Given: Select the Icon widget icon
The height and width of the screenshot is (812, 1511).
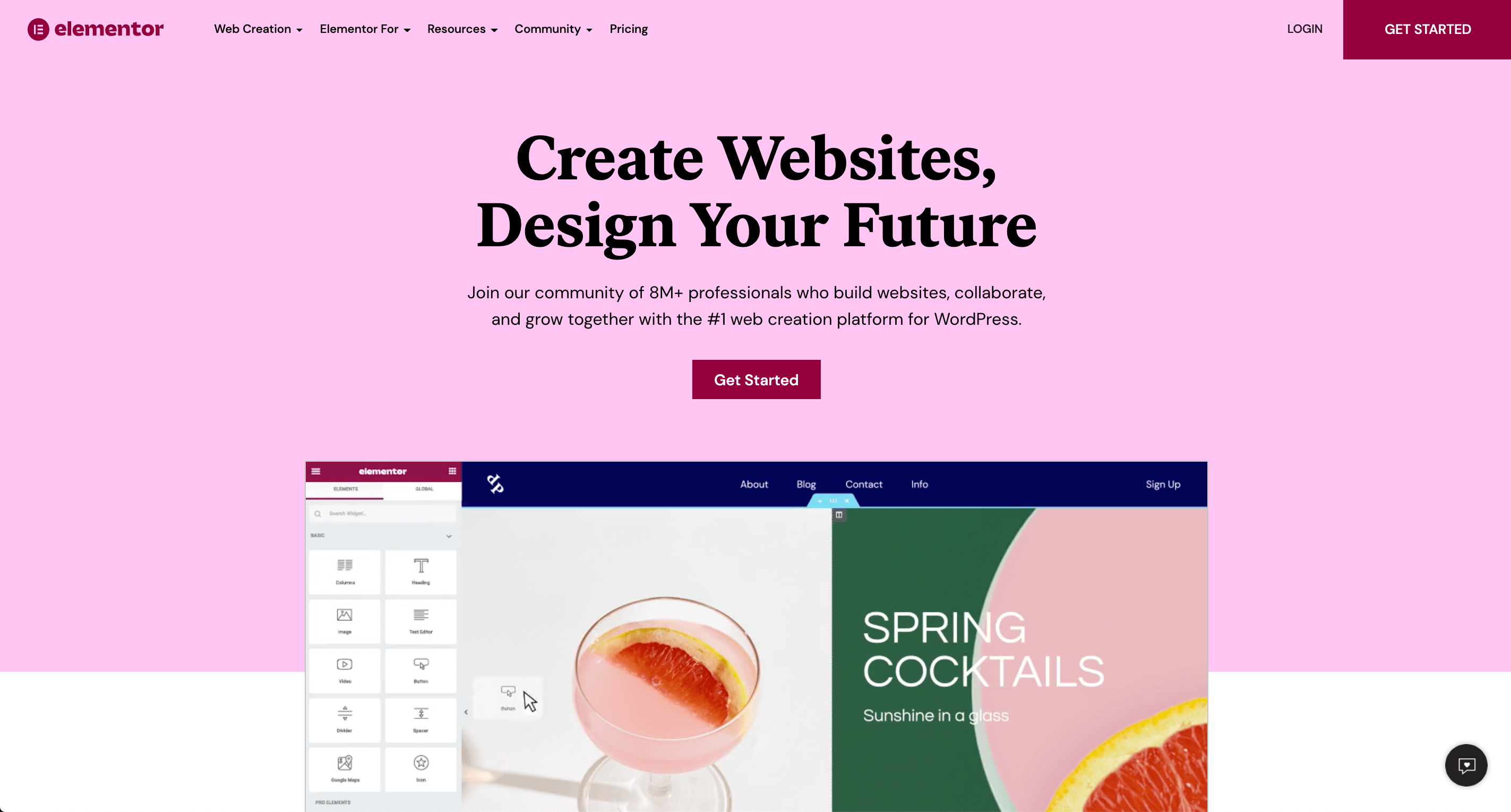Looking at the screenshot, I should [421, 766].
